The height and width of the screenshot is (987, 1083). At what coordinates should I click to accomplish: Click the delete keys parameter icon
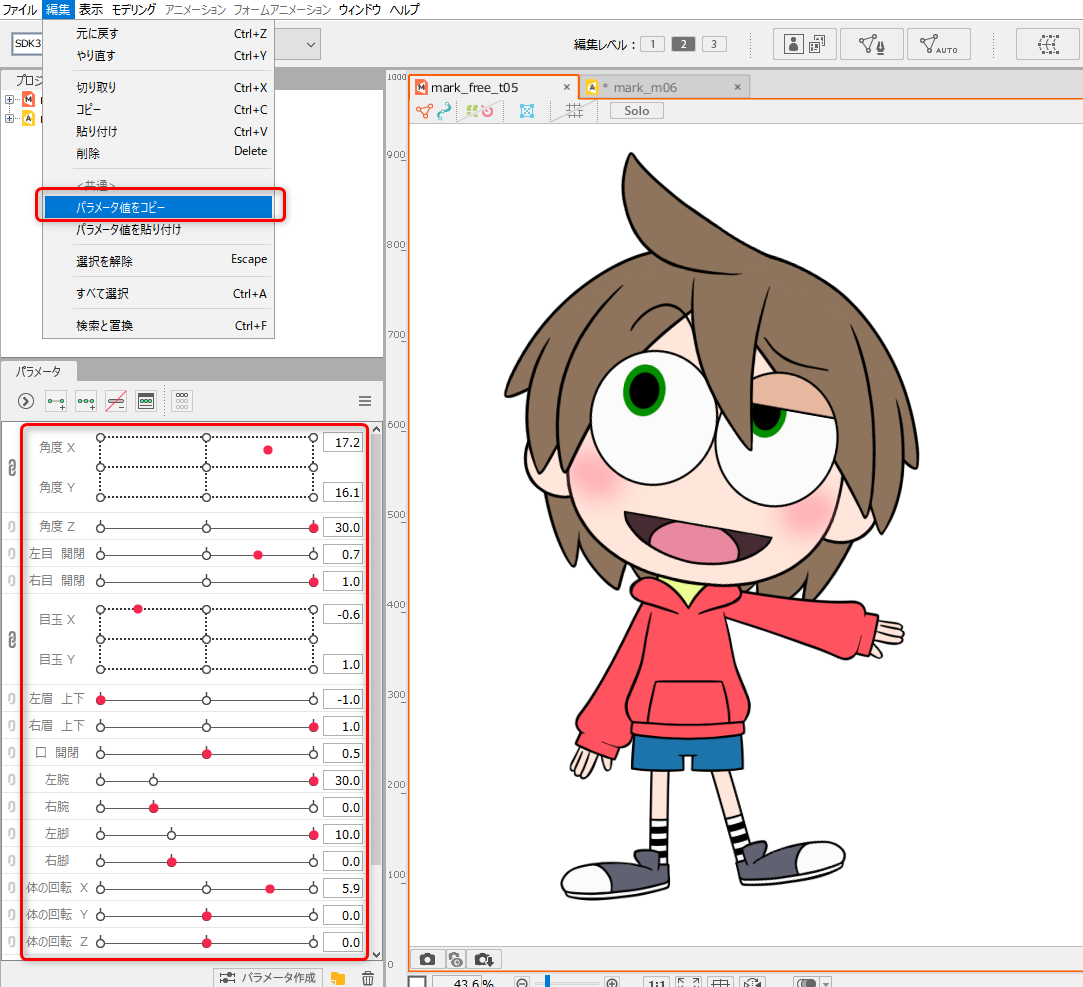pos(116,401)
